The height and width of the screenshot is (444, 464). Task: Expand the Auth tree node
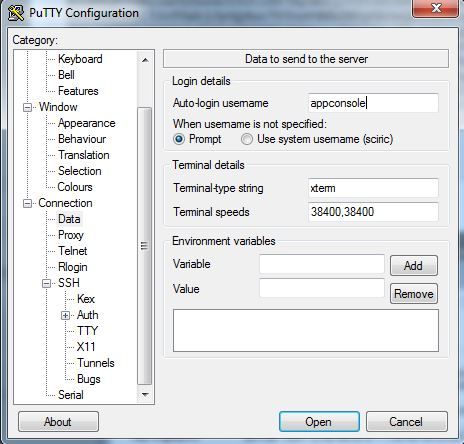click(66, 315)
